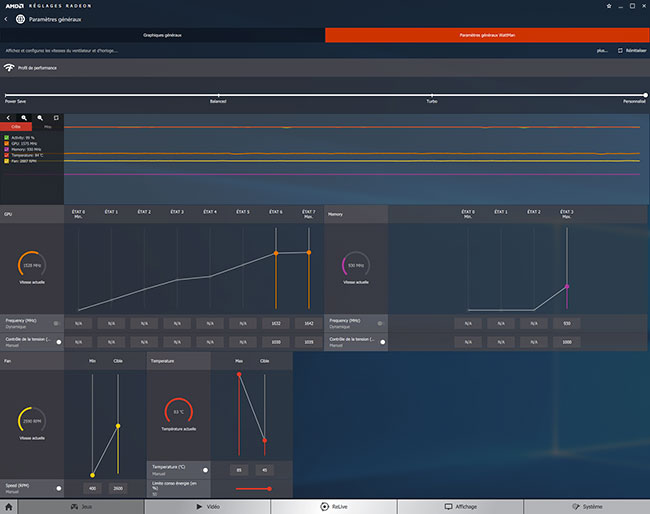Select the Balanced performance profile point
650x514 pixels.
pyautogui.click(x=218, y=96)
